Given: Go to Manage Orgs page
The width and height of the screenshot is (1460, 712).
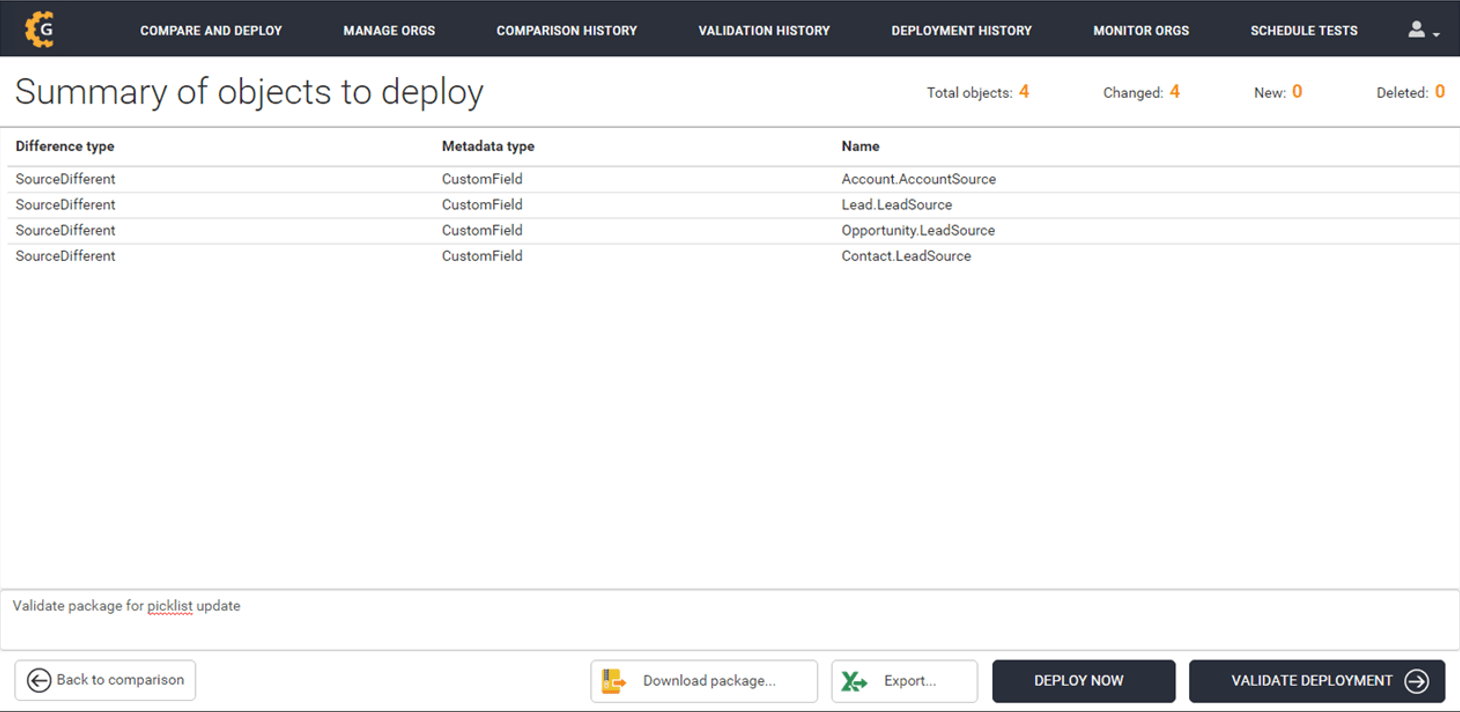Looking at the screenshot, I should click(x=389, y=30).
